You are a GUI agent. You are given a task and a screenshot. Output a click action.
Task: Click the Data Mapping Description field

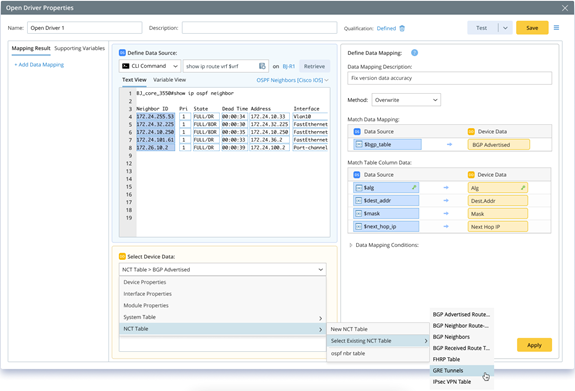coord(449,78)
